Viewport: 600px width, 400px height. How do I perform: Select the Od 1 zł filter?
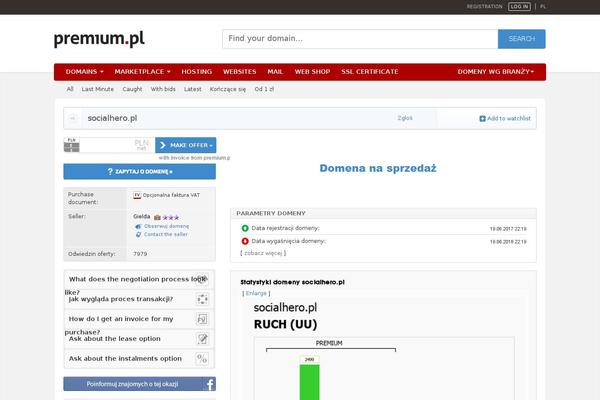click(x=264, y=89)
